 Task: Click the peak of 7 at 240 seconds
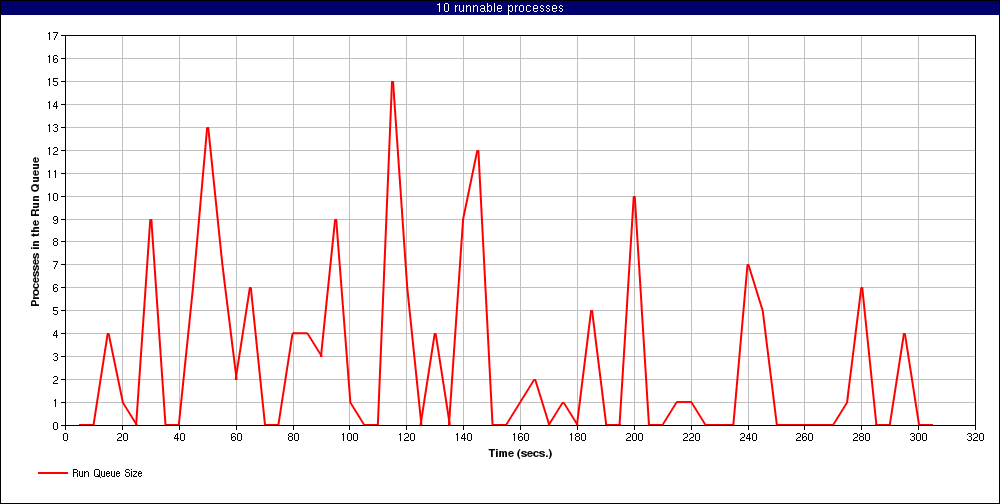click(x=747, y=265)
